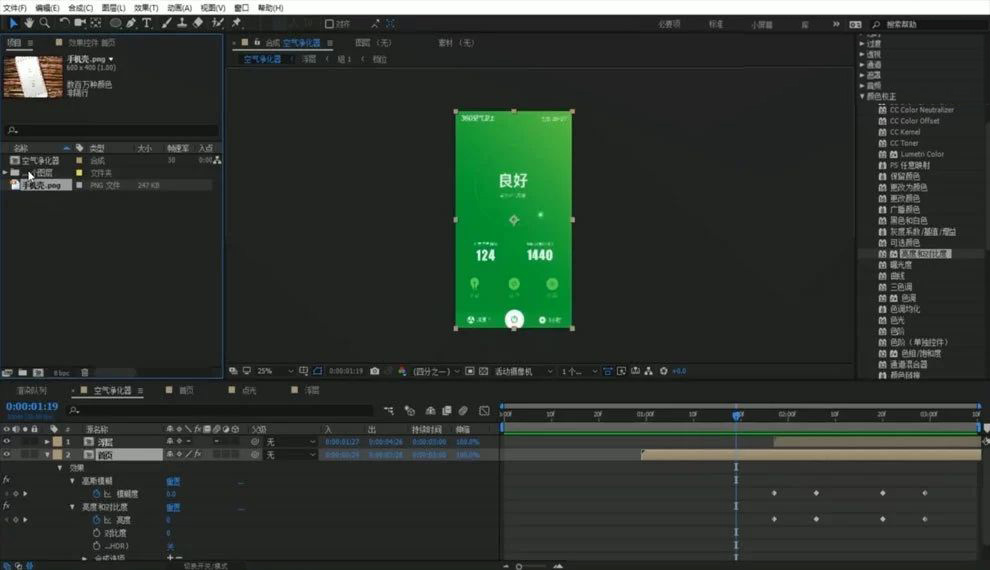Open the 25% magnification dropdown
Viewport: 990px width, 570px height.
coord(275,371)
